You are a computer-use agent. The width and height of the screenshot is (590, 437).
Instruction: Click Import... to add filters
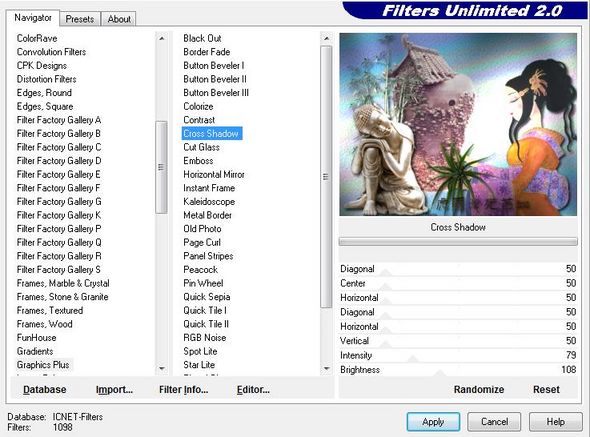click(x=114, y=390)
